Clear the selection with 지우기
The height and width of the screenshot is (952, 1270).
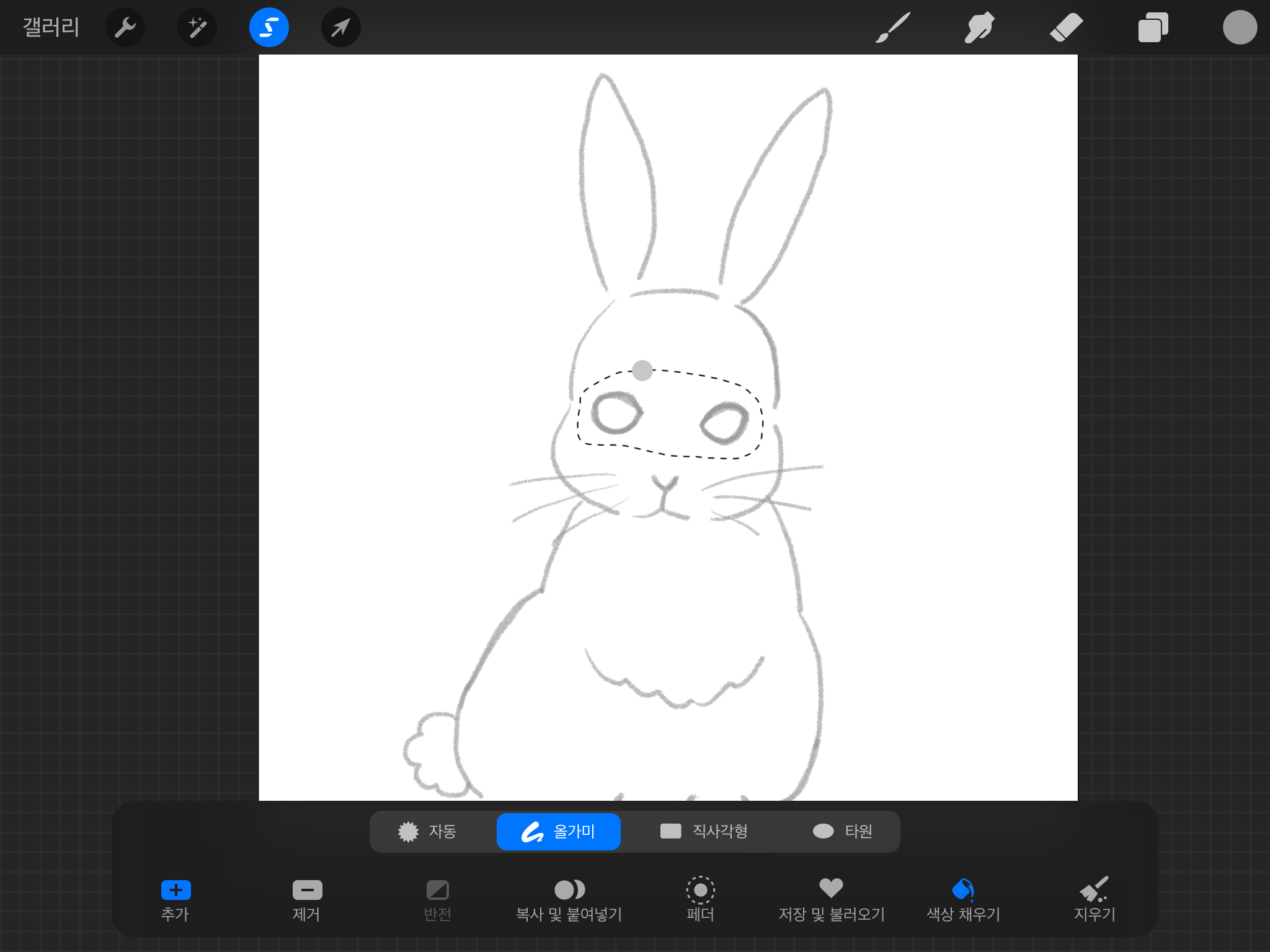click(1095, 899)
